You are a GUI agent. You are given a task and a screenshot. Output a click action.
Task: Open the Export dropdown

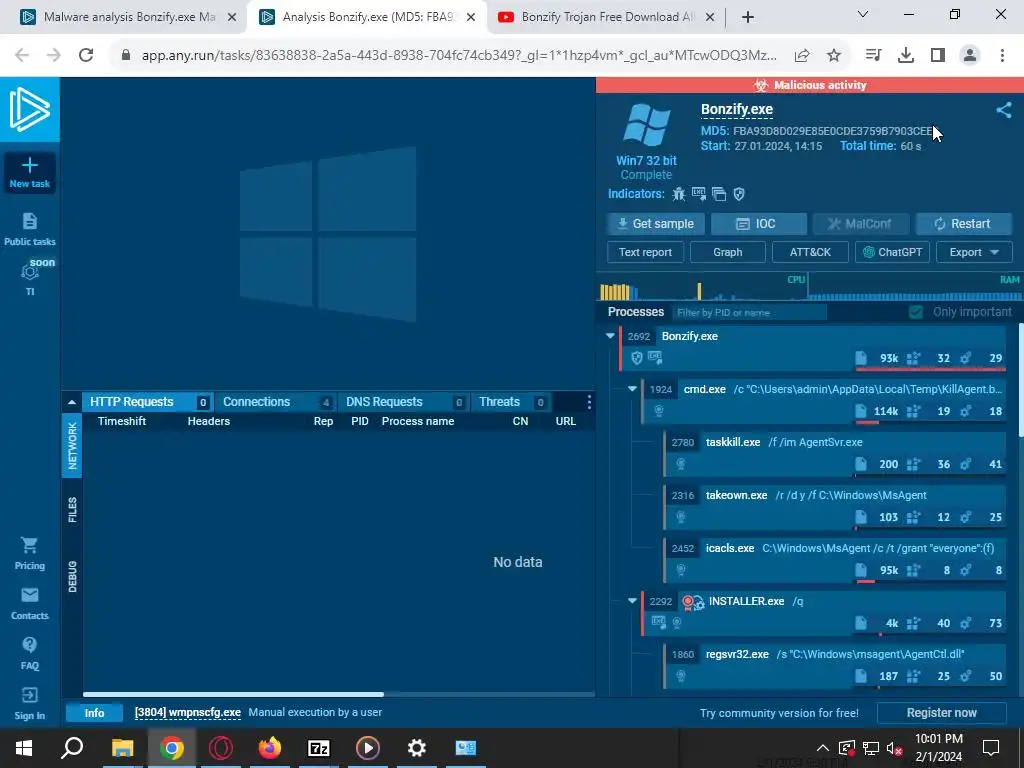click(974, 252)
